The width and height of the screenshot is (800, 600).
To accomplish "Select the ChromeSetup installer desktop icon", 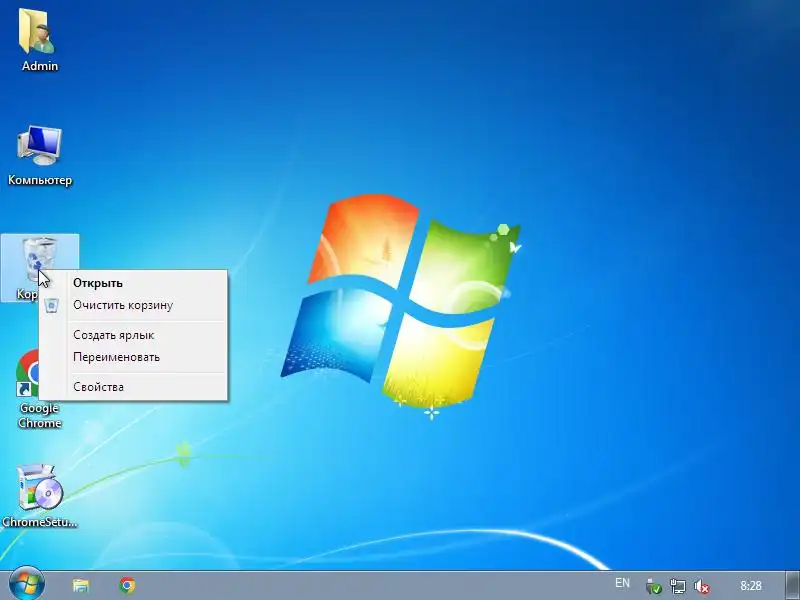I will coord(39,495).
